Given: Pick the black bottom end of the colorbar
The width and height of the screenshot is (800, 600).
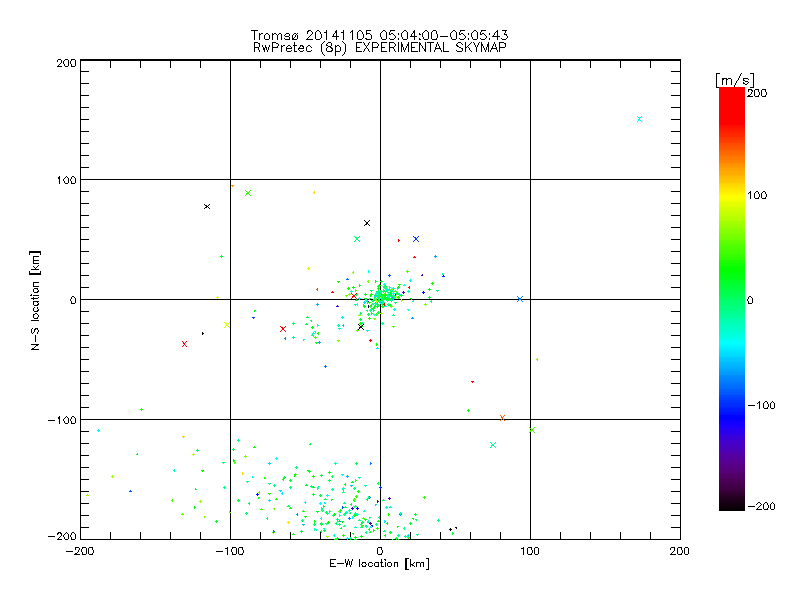Looking at the screenshot, I should [731, 505].
